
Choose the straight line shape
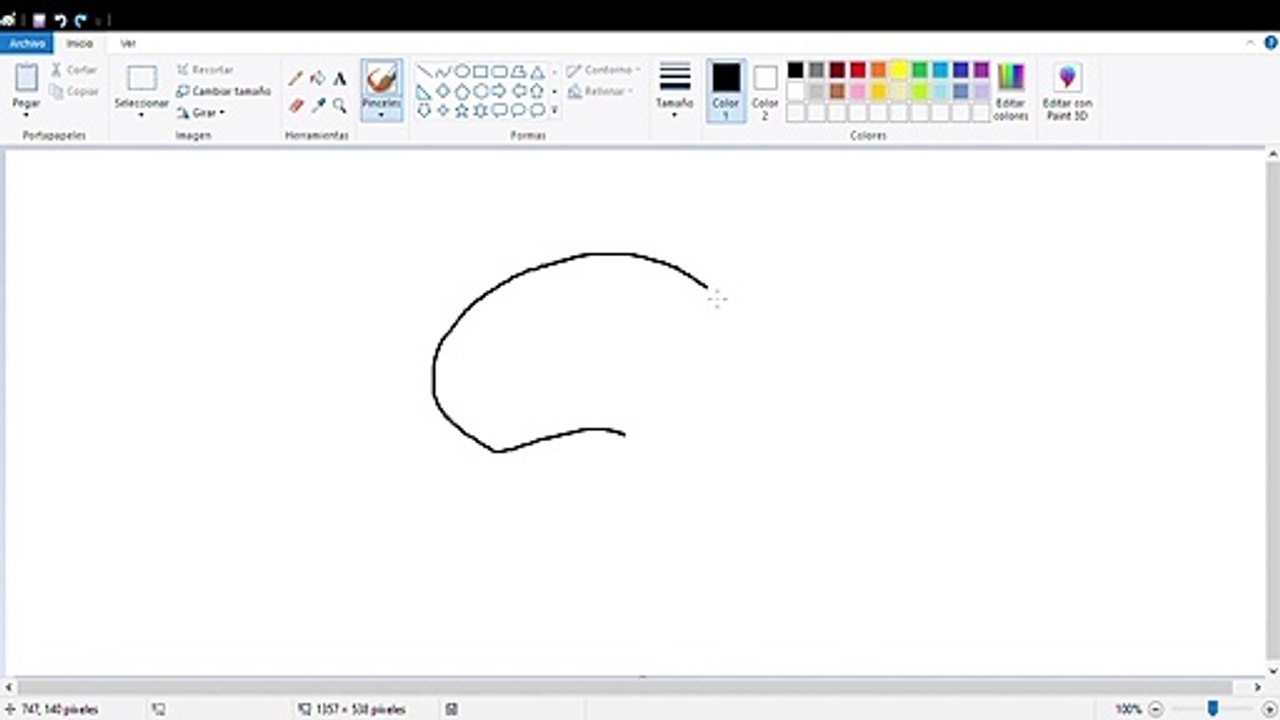click(x=424, y=72)
